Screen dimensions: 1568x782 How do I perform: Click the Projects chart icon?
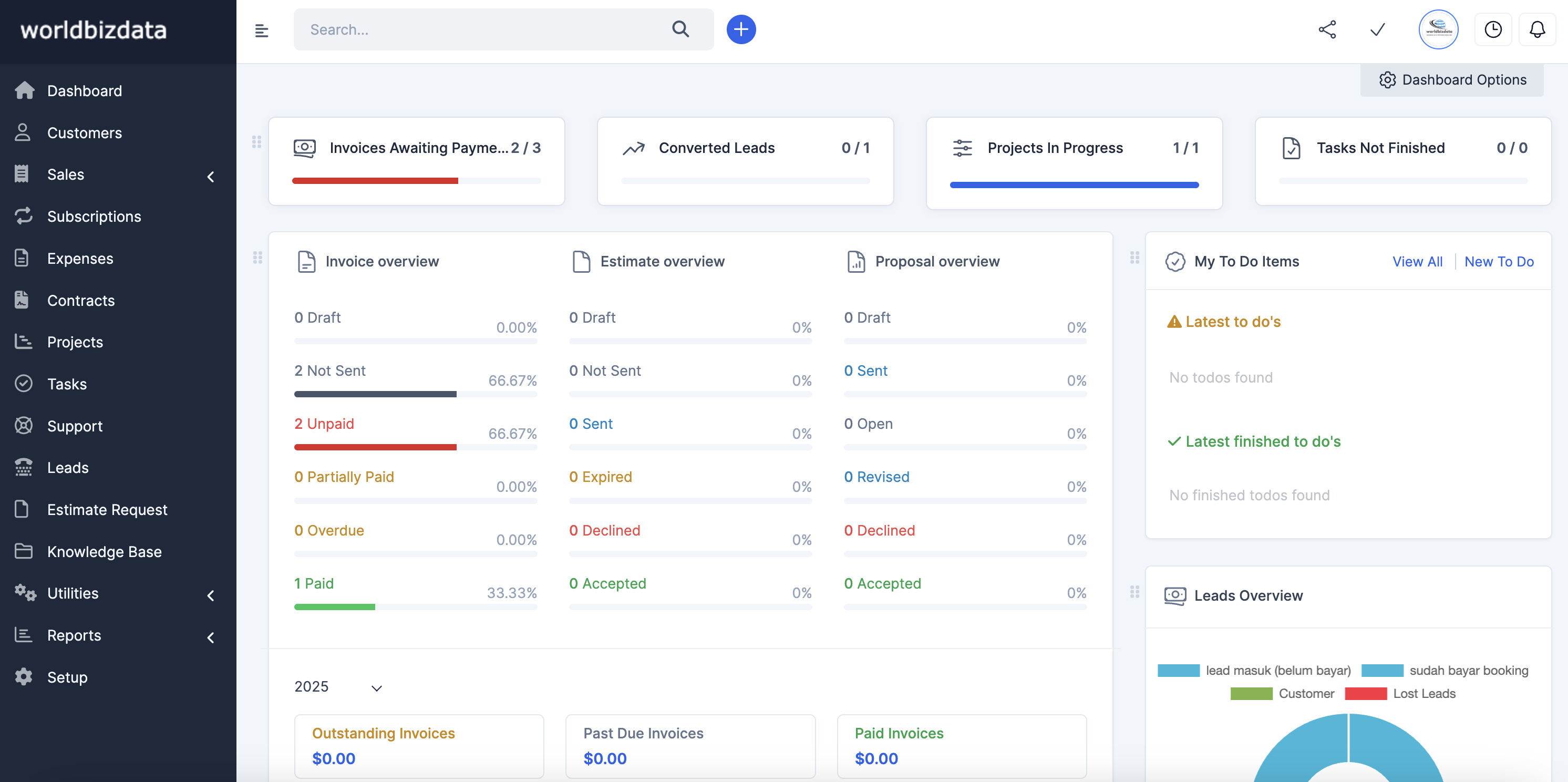coord(23,342)
